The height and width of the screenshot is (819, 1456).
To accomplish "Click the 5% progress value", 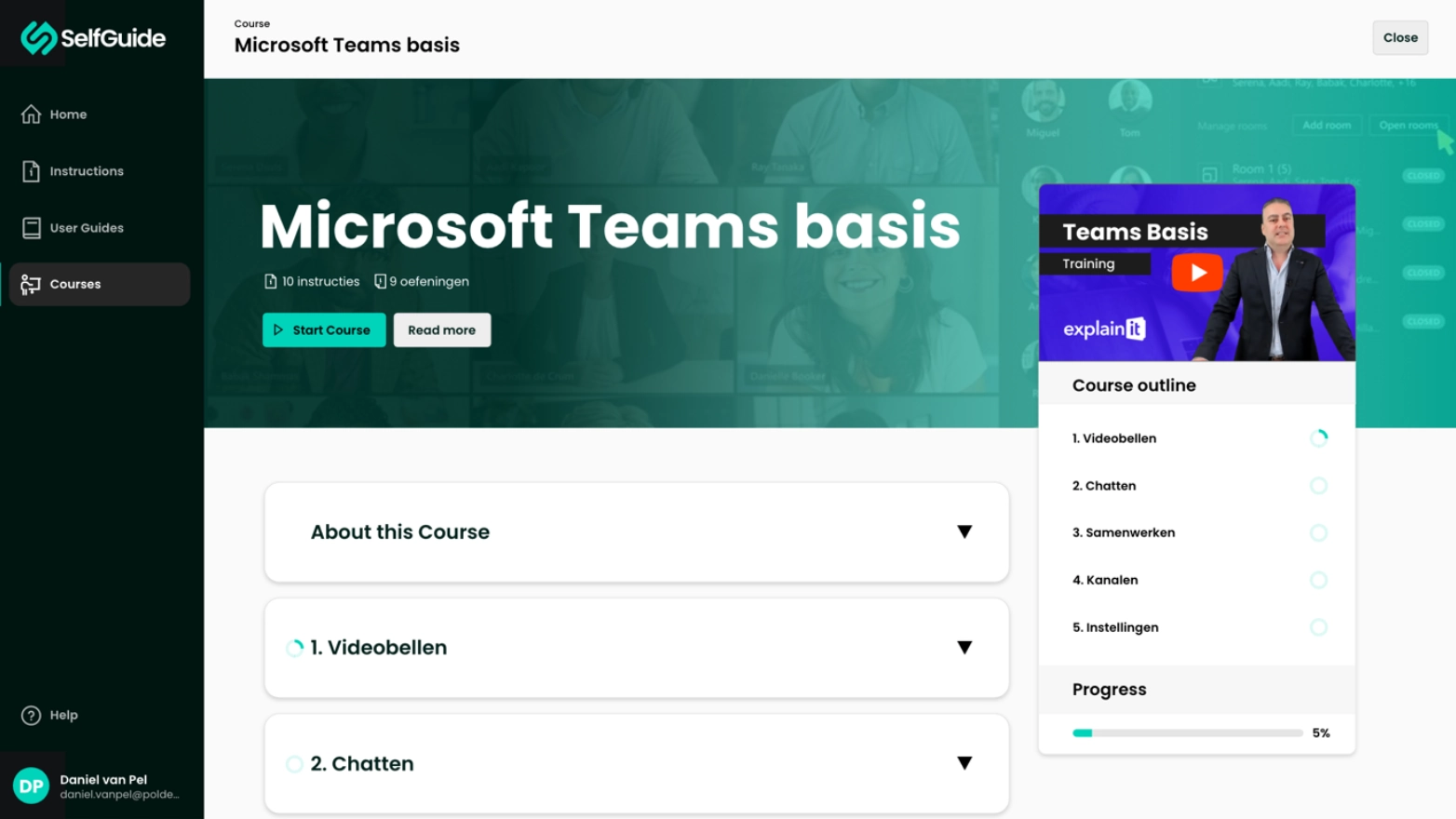I will [1321, 733].
